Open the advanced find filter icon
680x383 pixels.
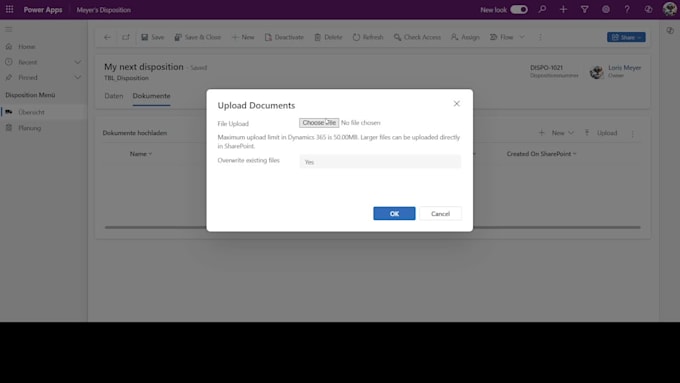(585, 9)
